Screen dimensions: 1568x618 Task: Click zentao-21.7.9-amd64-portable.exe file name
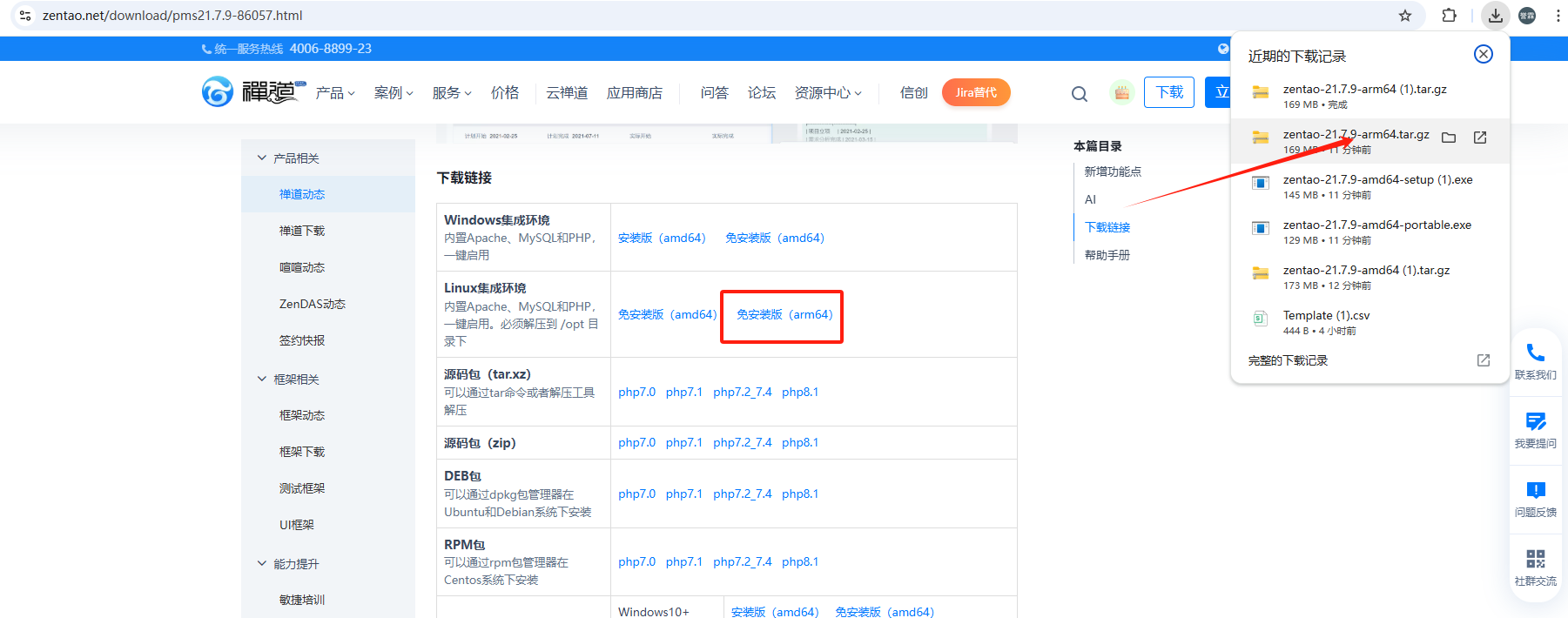point(1377,225)
